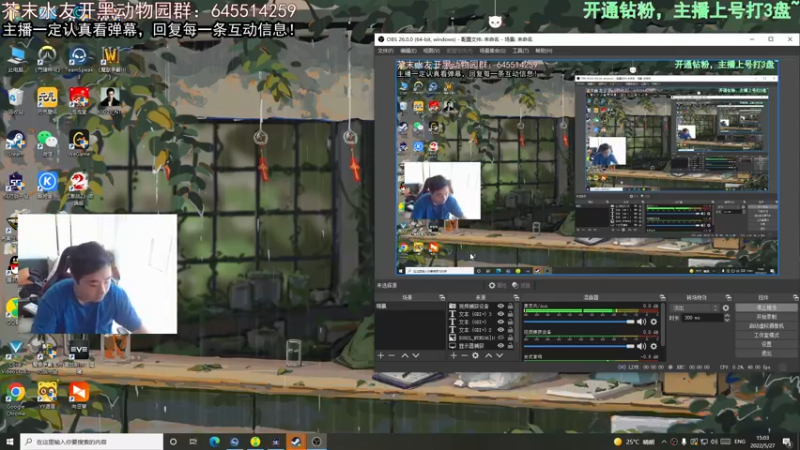800x450 pixels.
Task: Open Task View from the taskbar
Action: point(193,441)
